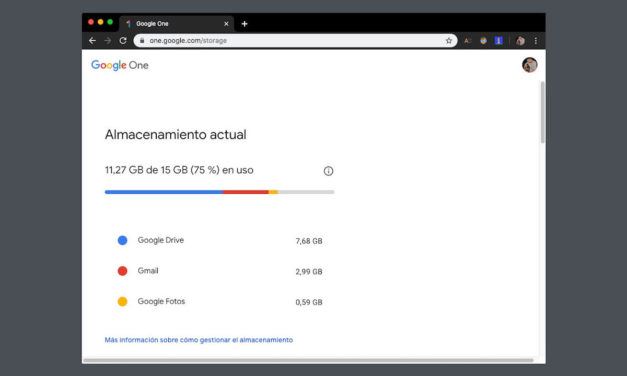The height and width of the screenshot is (376, 627).
Task: Open the Google account avatar on the page
Action: click(x=529, y=65)
